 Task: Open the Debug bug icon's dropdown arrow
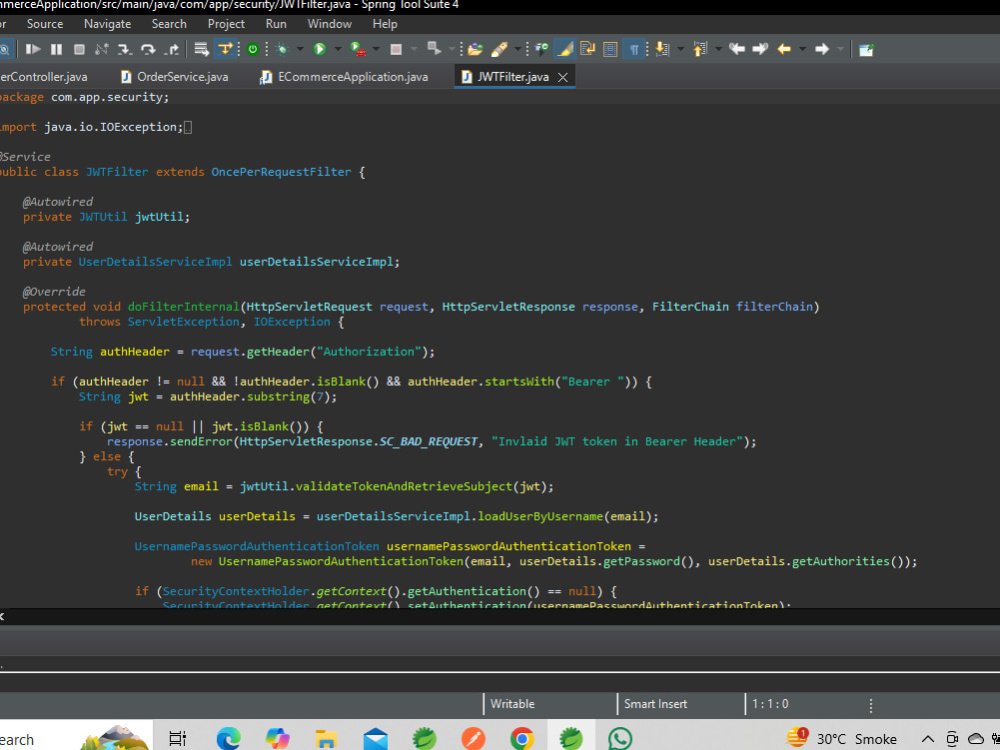[299, 49]
